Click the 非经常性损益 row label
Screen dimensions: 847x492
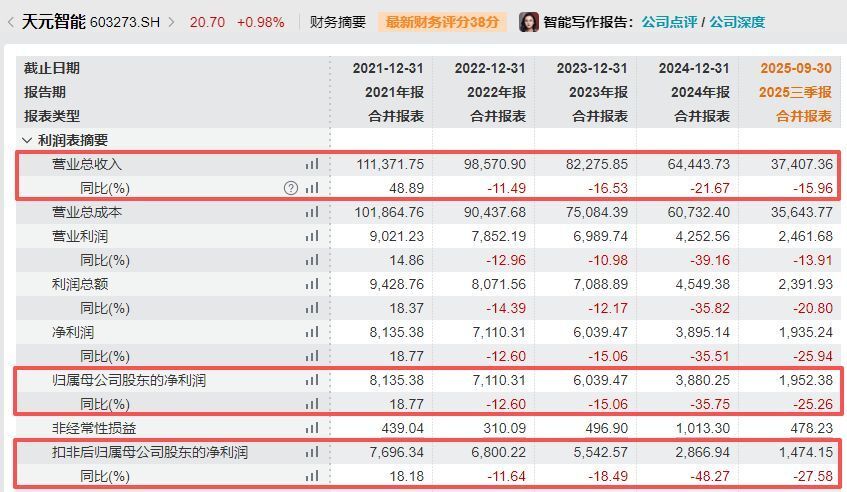pyautogui.click(x=94, y=428)
